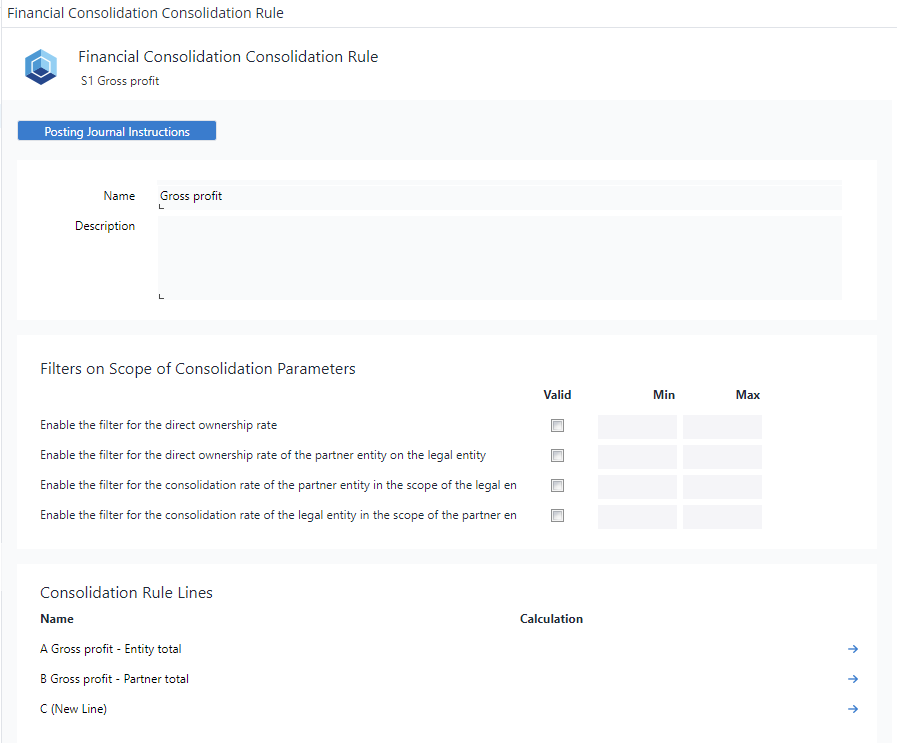This screenshot has height=743, width=897.
Task: Open details via arrow on line C
Action: (x=853, y=709)
